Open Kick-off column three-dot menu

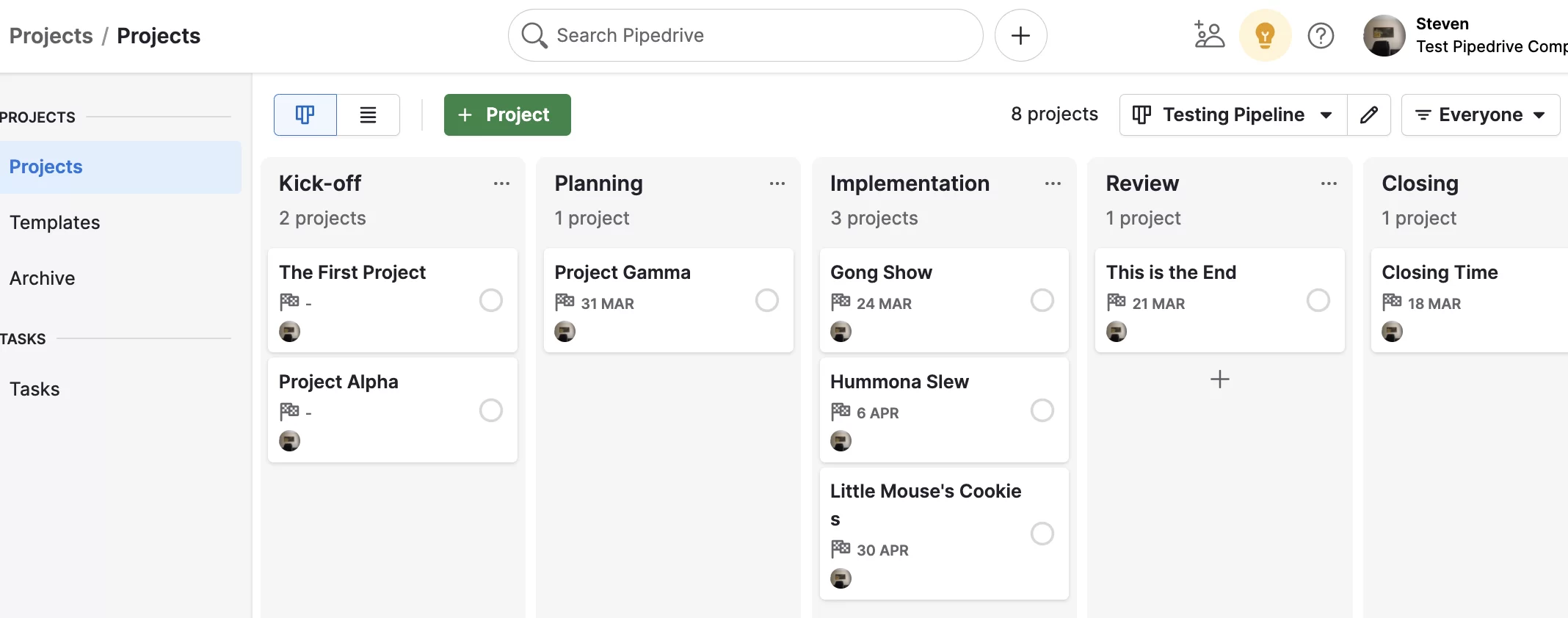point(501,183)
